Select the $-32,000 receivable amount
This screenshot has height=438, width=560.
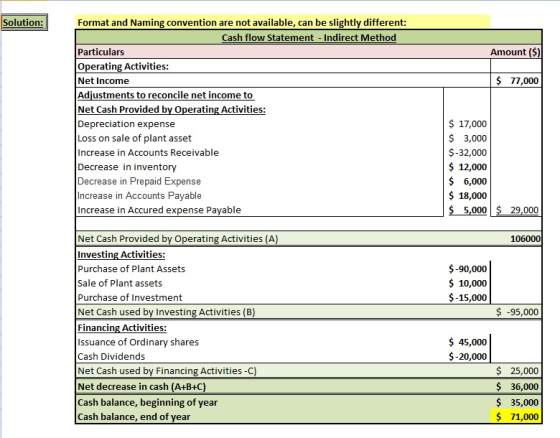click(468, 153)
